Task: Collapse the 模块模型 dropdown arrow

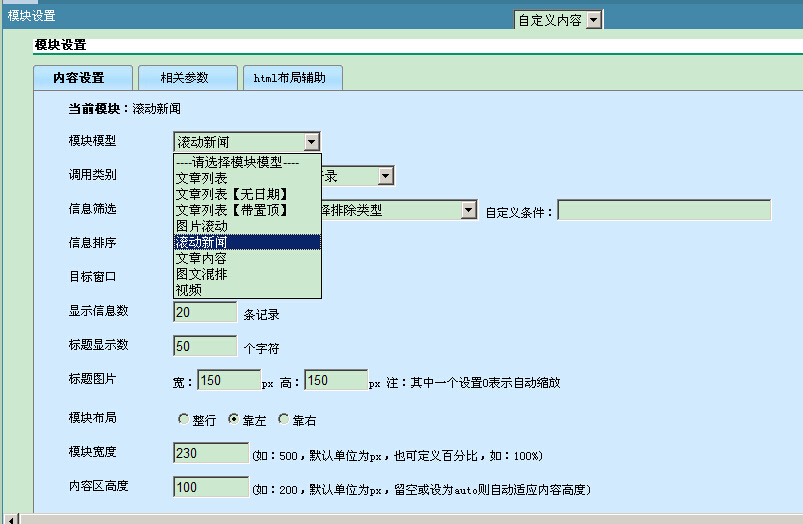Action: (312, 142)
